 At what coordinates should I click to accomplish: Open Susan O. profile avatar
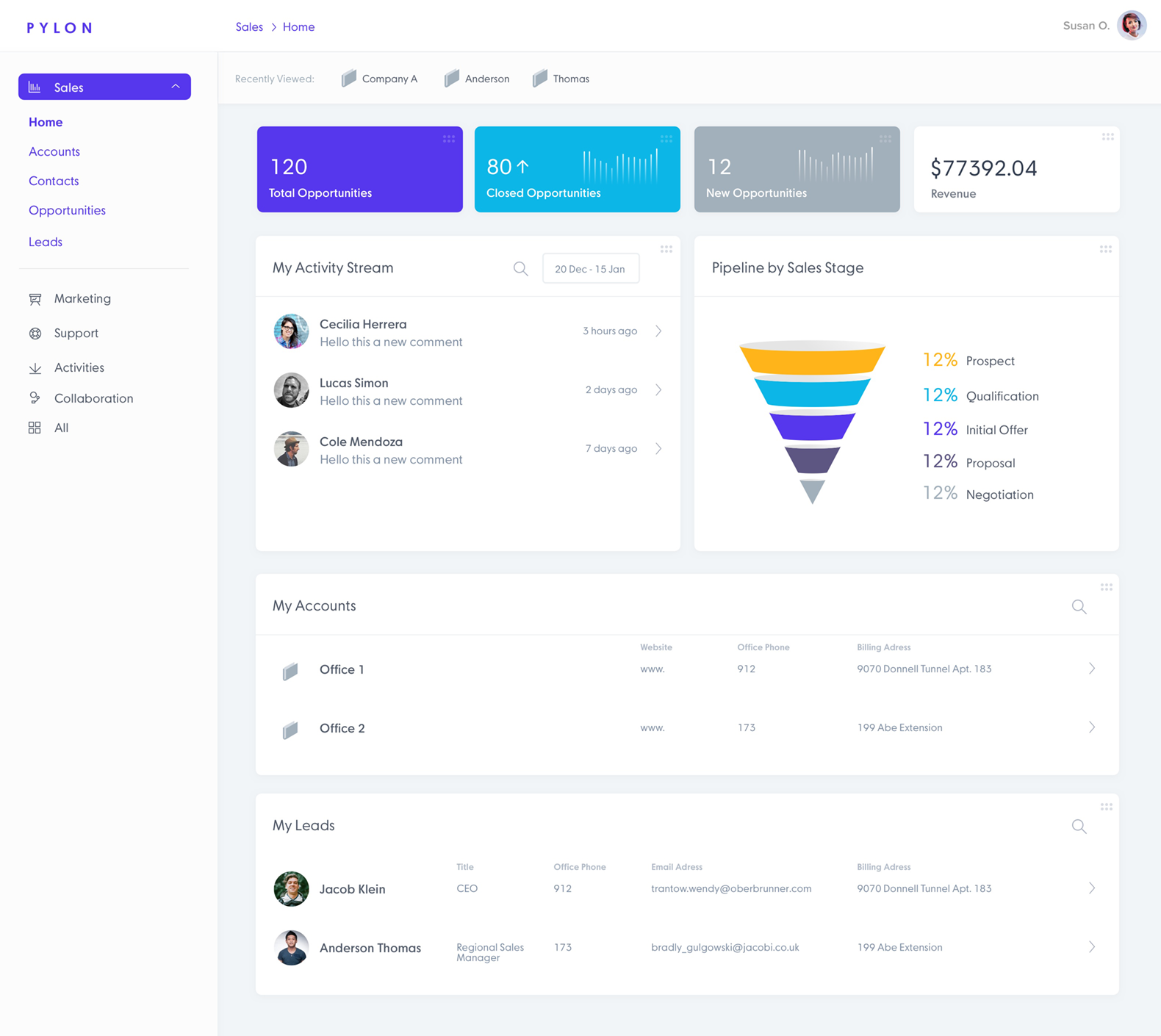(1132, 26)
